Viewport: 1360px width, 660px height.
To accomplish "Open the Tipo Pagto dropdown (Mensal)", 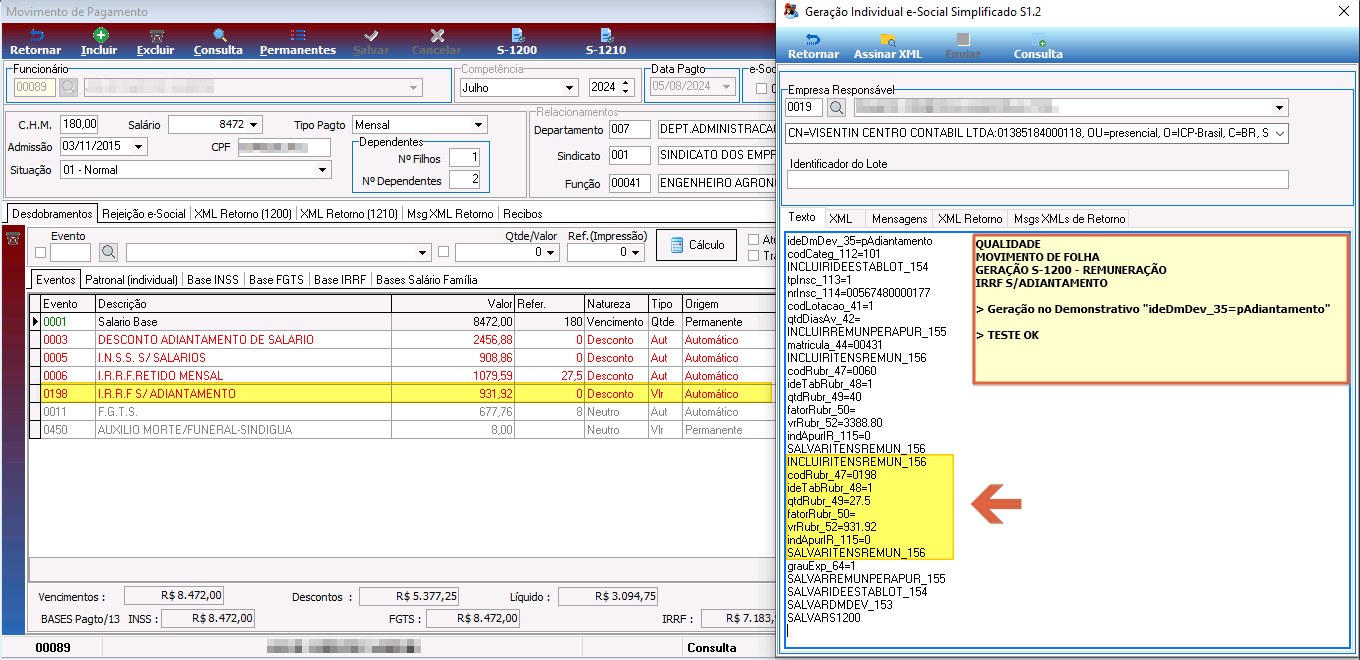I will coord(479,125).
